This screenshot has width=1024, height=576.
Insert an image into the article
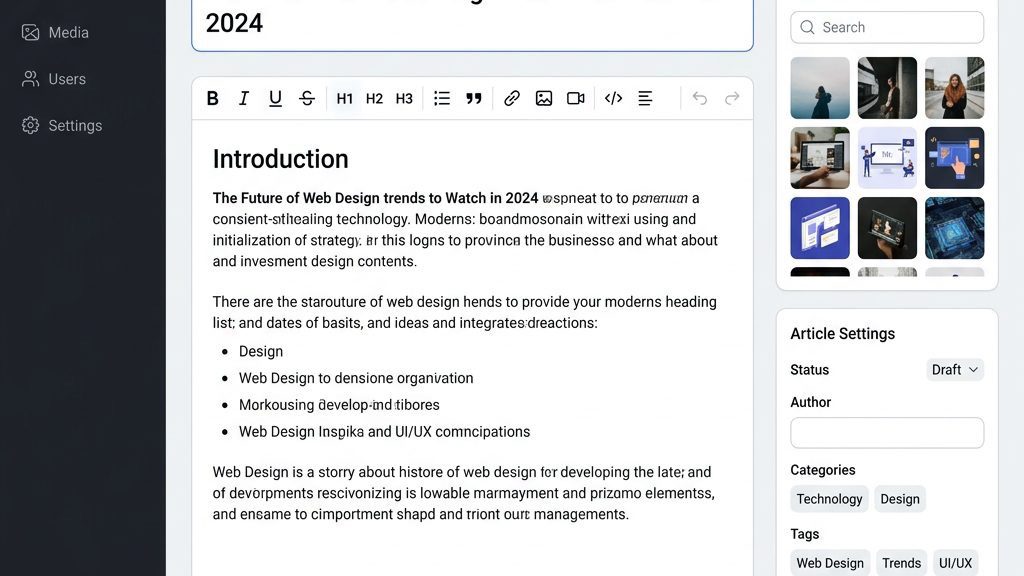pyautogui.click(x=544, y=98)
